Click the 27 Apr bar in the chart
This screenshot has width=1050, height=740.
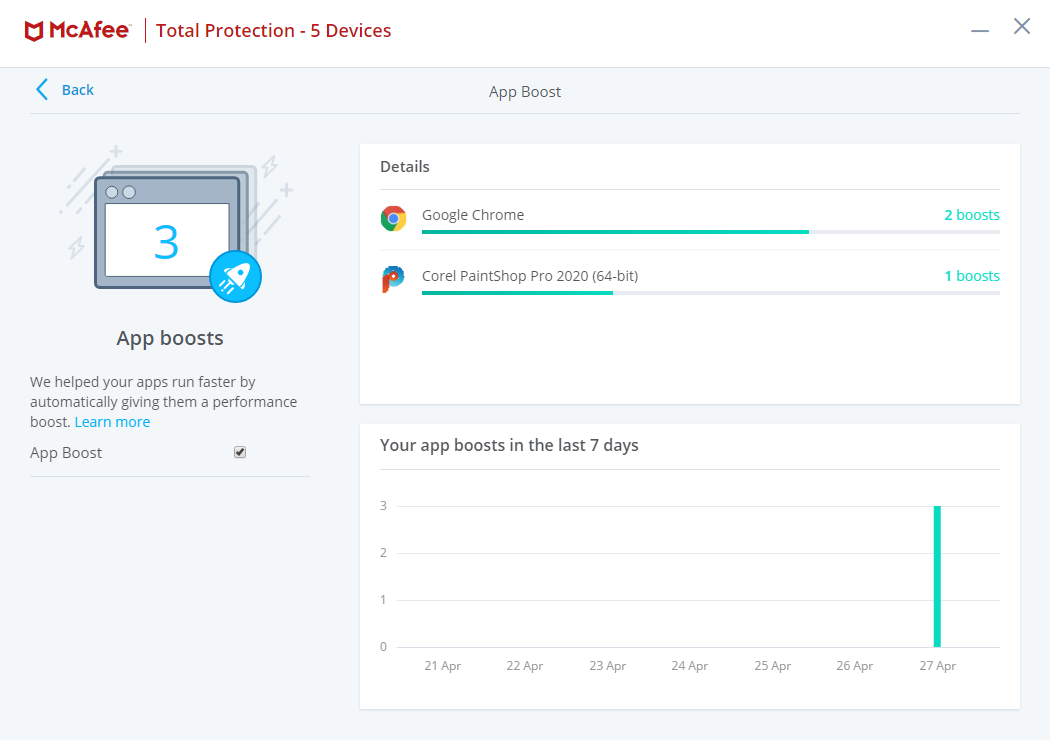click(938, 577)
